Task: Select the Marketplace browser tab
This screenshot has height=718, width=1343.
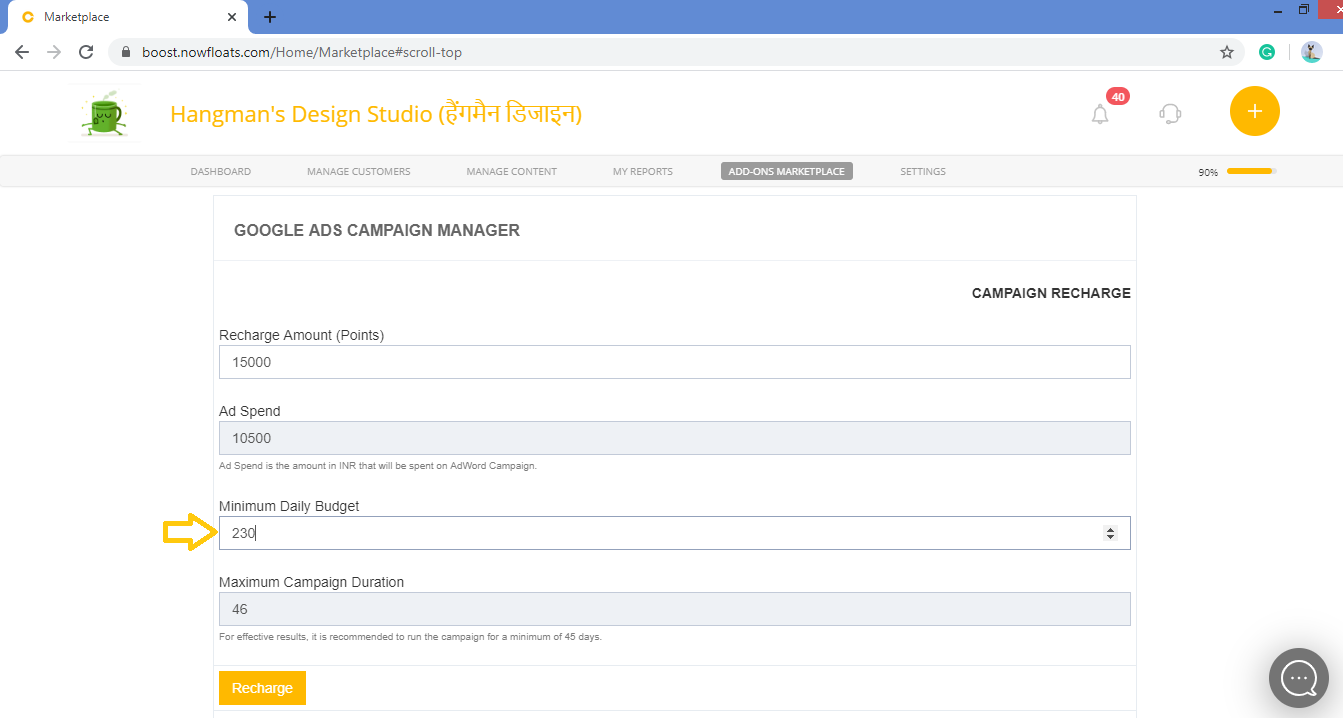Action: (x=128, y=17)
